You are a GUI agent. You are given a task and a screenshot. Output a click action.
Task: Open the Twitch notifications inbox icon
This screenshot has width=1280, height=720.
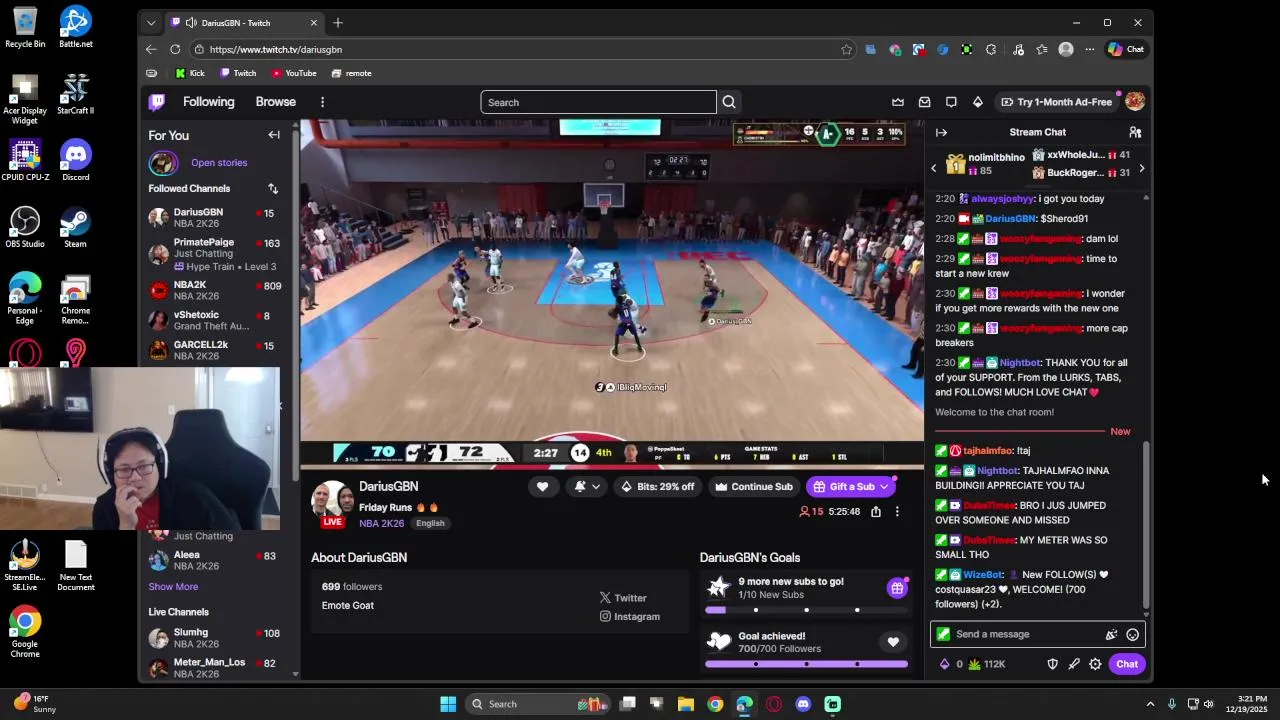924,102
